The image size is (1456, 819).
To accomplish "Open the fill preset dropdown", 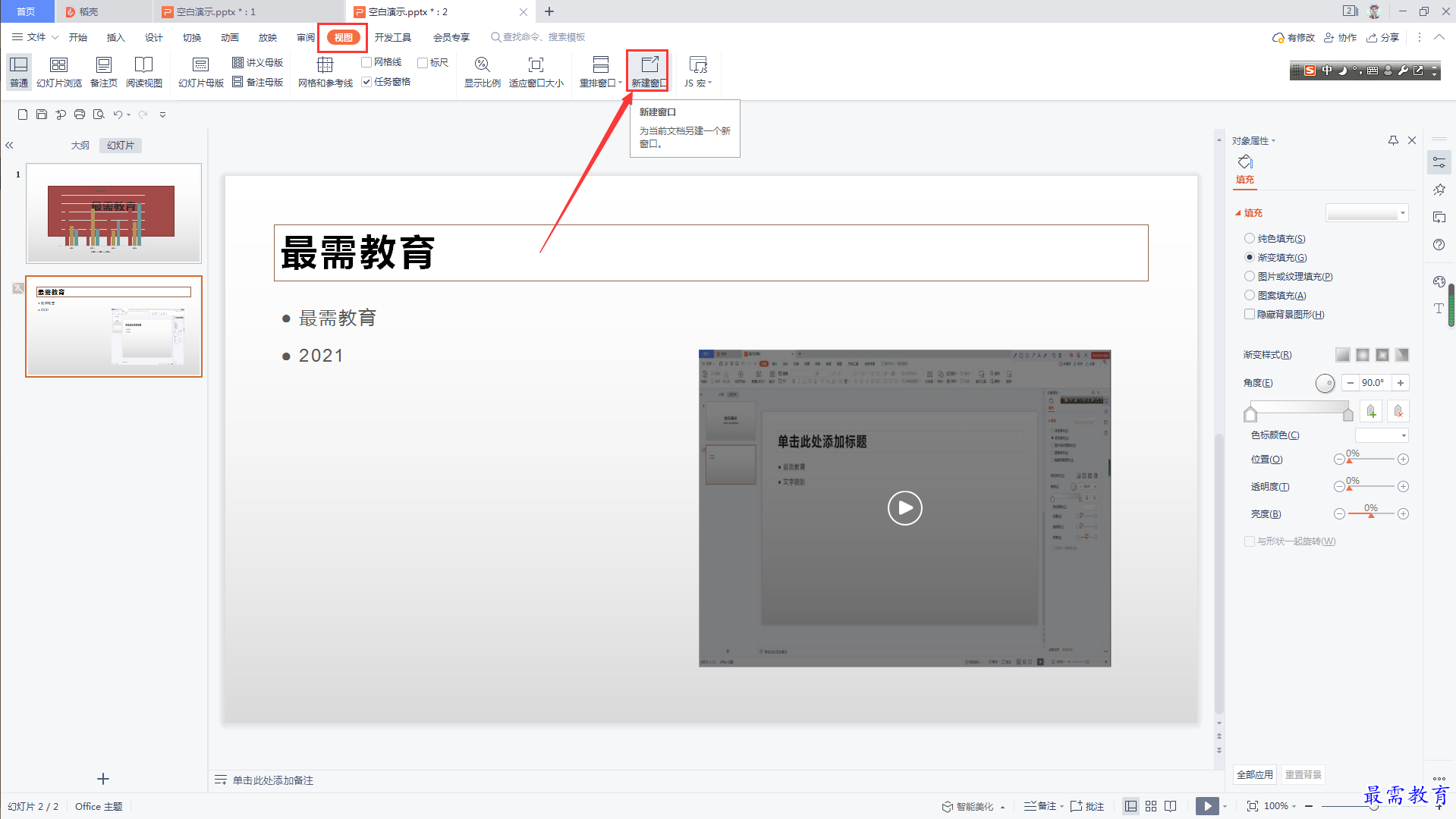I will pos(1367,213).
